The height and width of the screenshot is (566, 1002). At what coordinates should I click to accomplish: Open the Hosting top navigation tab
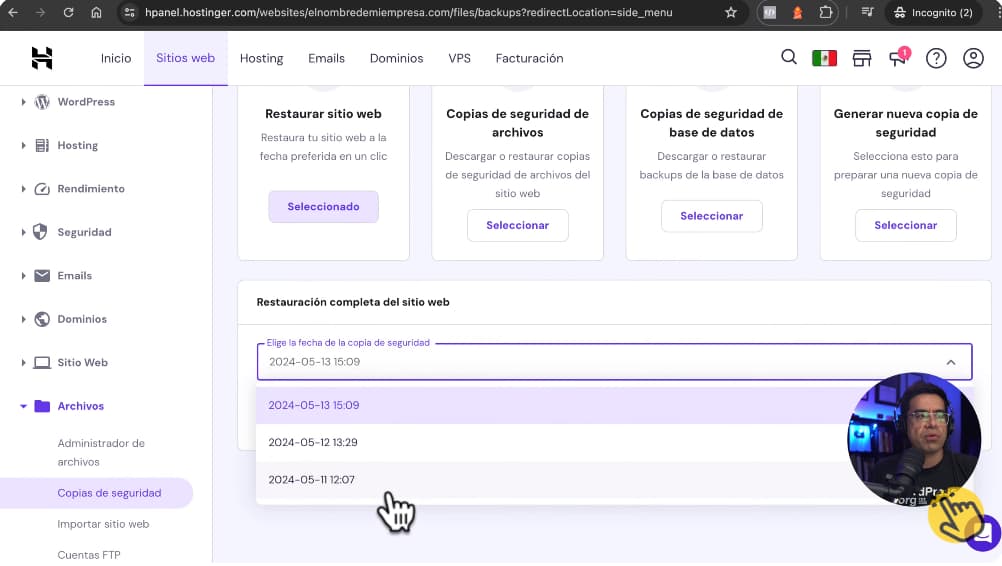pyautogui.click(x=261, y=58)
